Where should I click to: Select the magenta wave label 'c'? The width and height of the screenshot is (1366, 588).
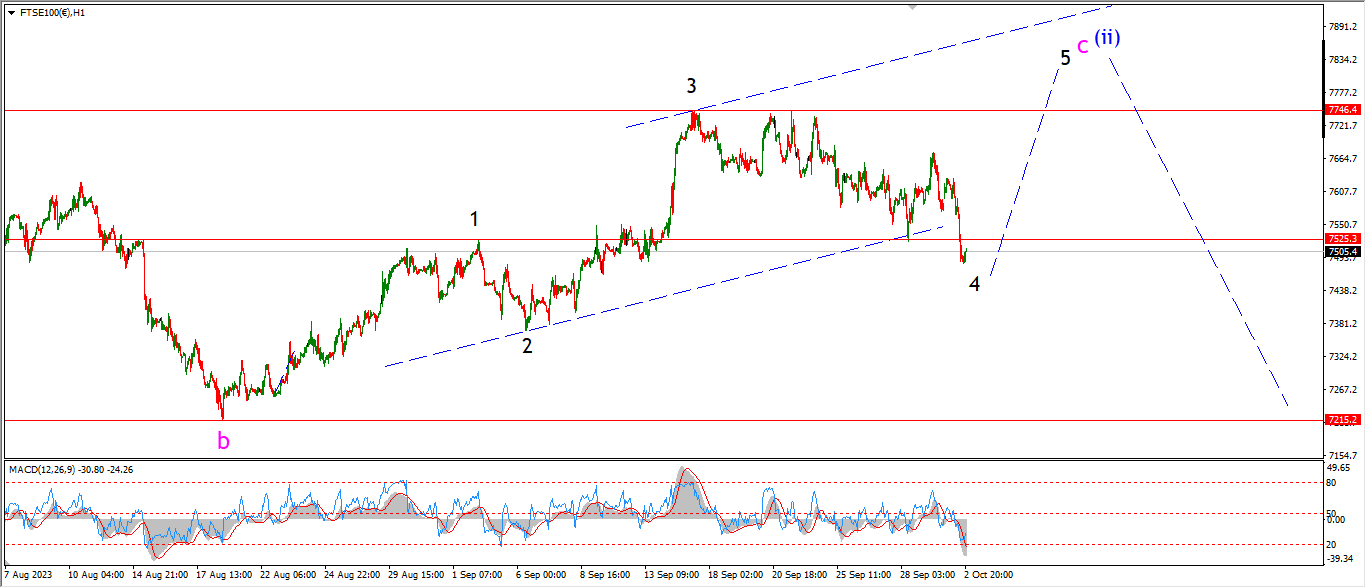click(1082, 46)
